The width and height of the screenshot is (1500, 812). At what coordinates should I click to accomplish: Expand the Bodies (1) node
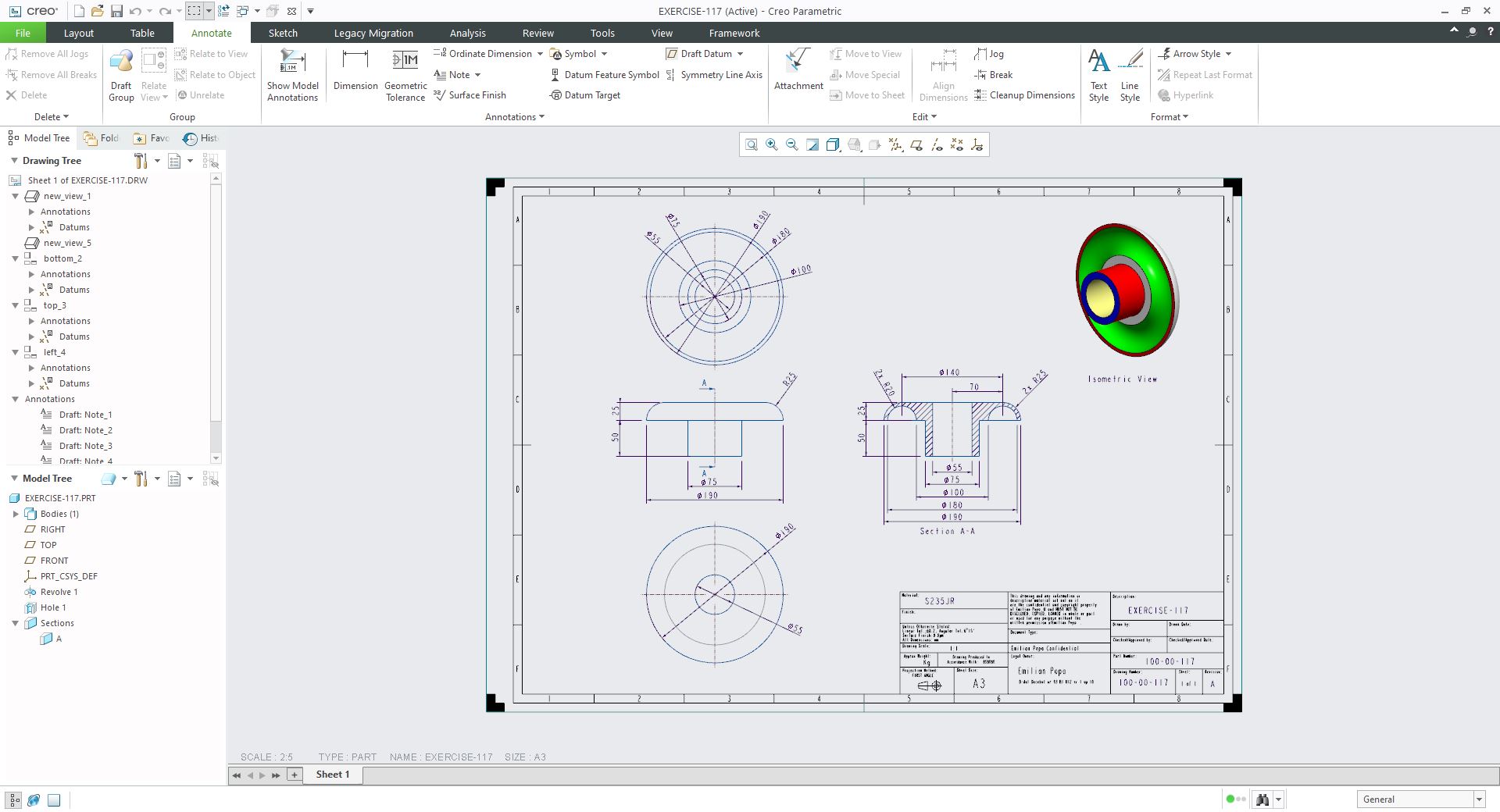click(16, 514)
